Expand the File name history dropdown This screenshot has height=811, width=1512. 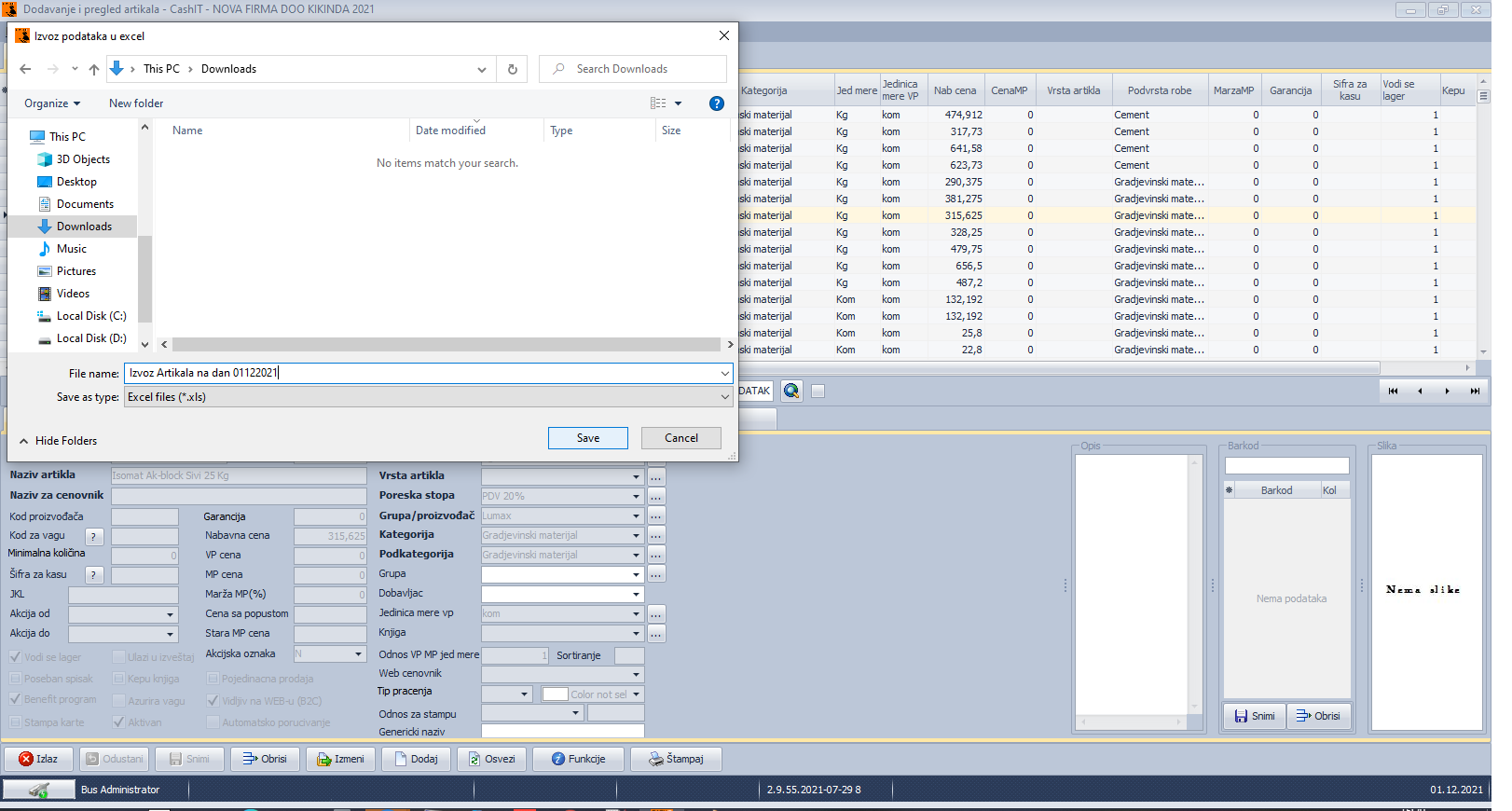click(x=724, y=373)
